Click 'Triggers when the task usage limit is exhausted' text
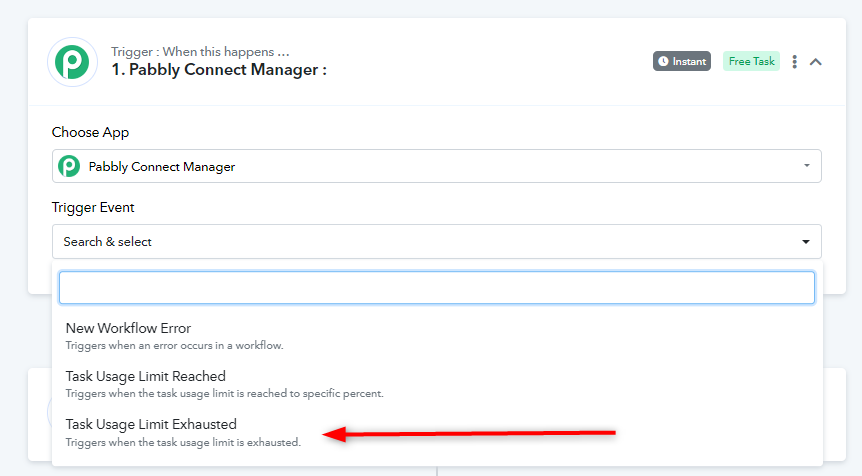This screenshot has width=862, height=476. pyautogui.click(x=183, y=442)
